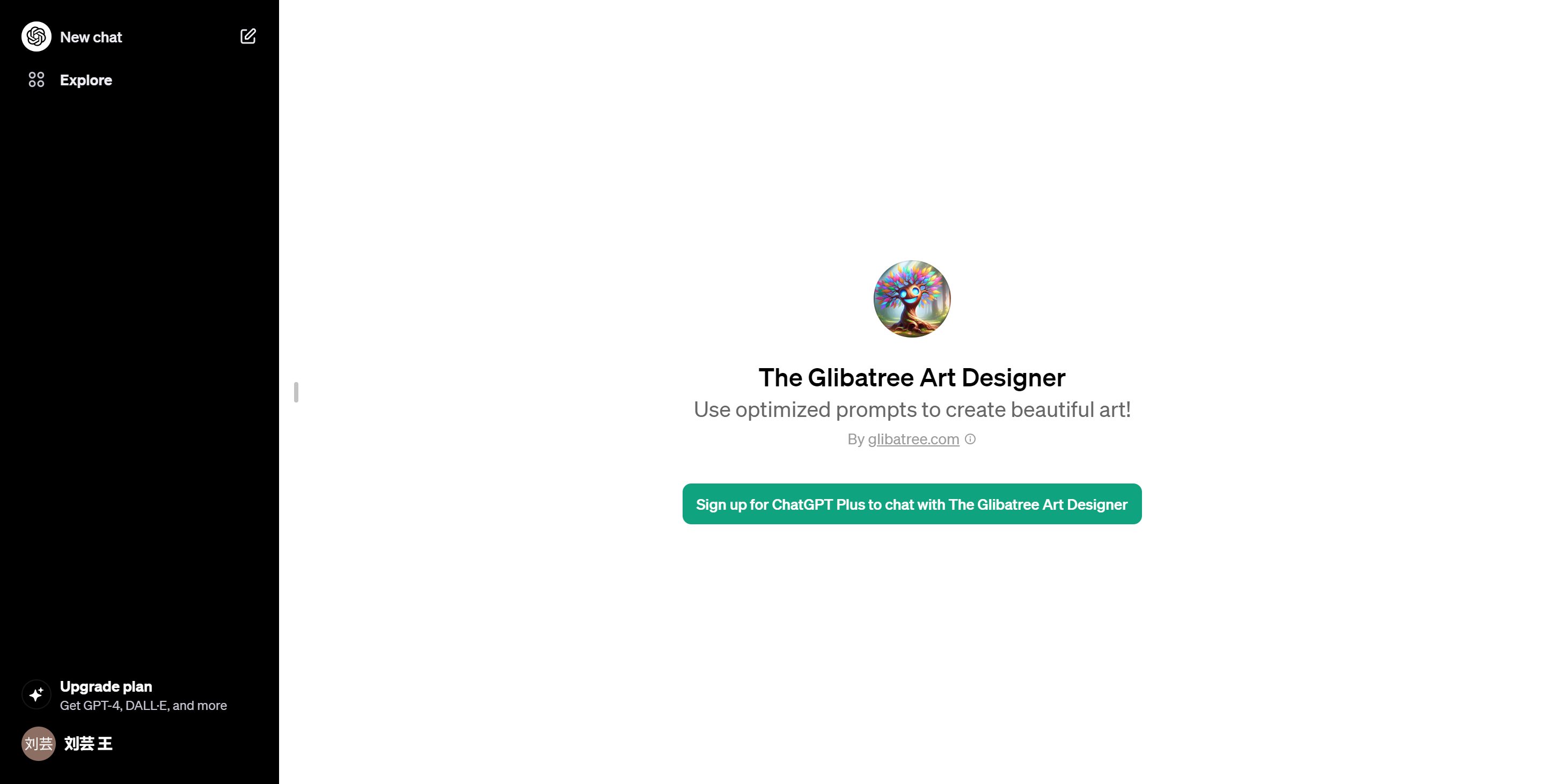Click the By author label text
Screen dimensions: 1545x784
point(856,439)
